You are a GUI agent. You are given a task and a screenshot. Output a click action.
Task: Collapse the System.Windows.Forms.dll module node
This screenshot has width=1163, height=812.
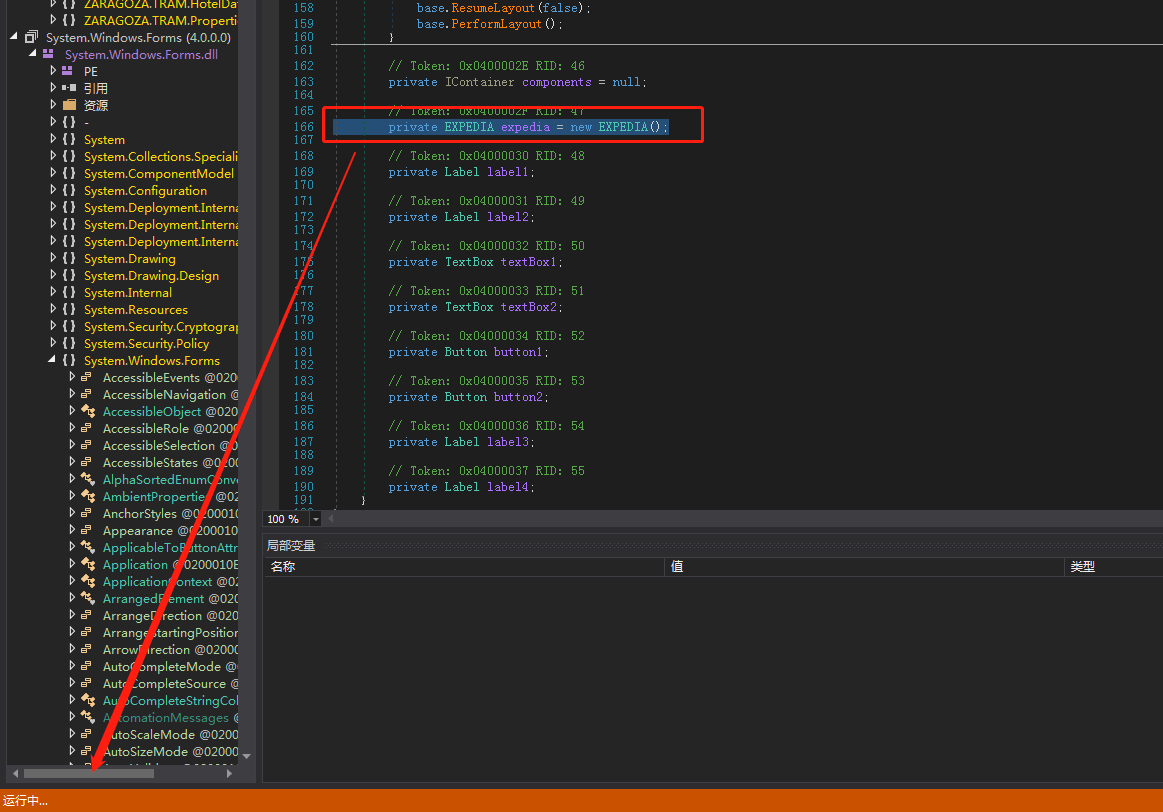click(x=33, y=53)
